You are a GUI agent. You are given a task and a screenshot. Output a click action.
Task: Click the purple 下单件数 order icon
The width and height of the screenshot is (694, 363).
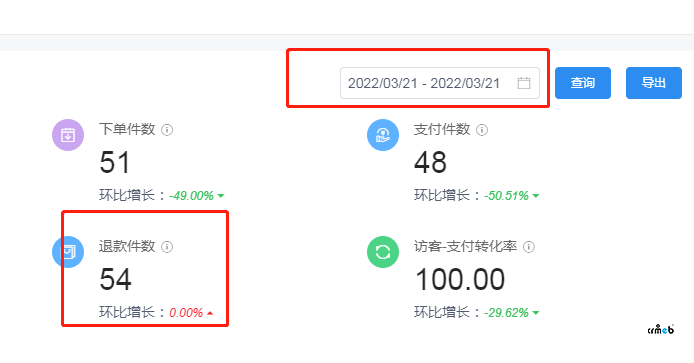[x=68, y=135]
